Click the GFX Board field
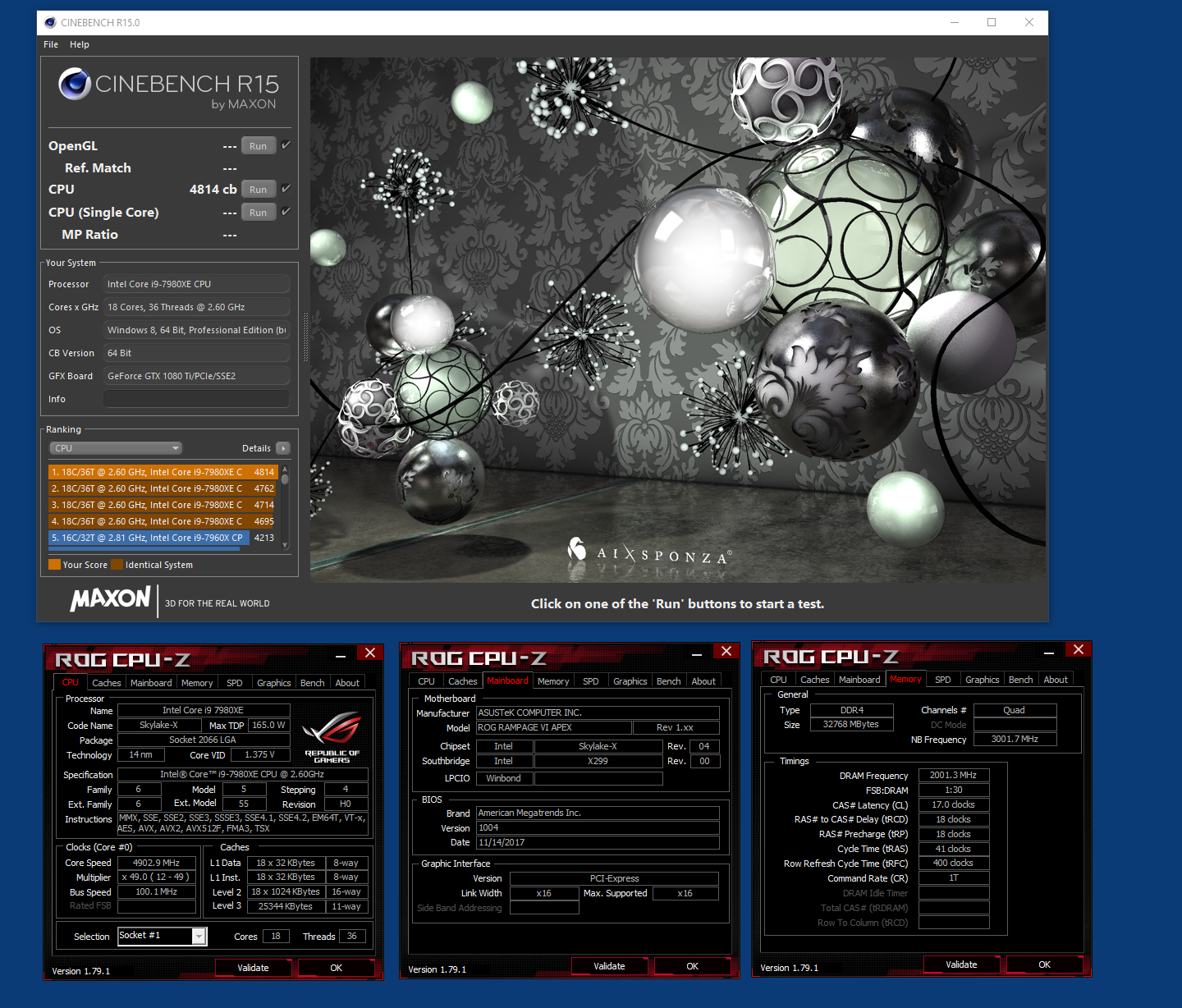Viewport: 1182px width, 1008px height. (x=196, y=376)
